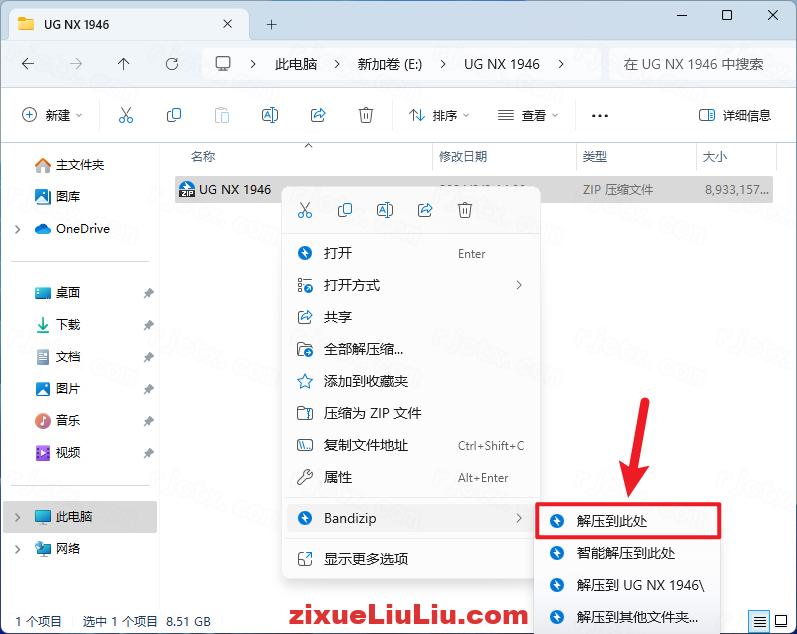This screenshot has width=797, height=634.
Task: Choose 复制文件地址 in the context menu
Action: coord(411,445)
